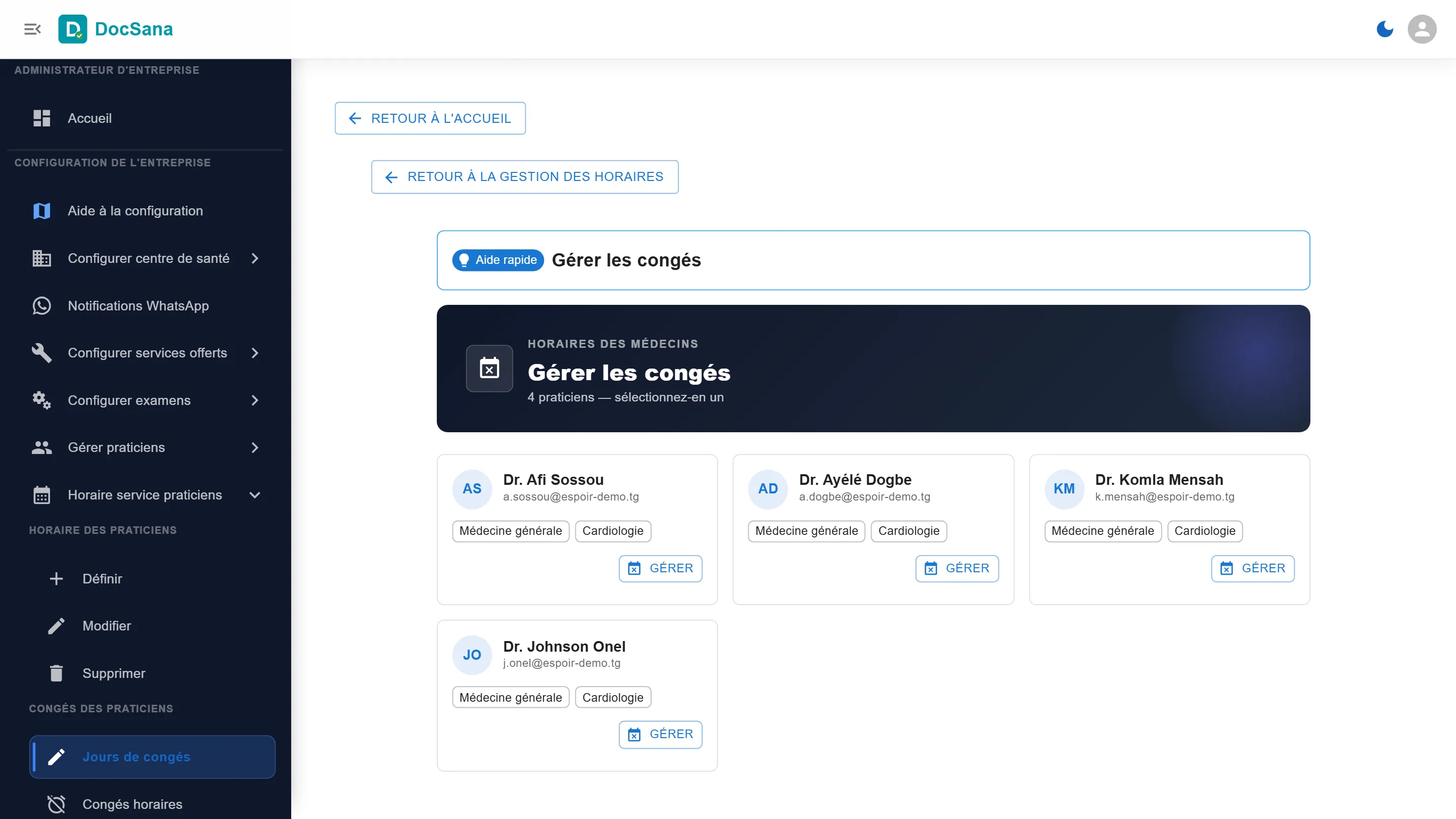This screenshot has width=1456, height=819.
Task: Click the WhatsApp icon in sidebar
Action: [42, 306]
